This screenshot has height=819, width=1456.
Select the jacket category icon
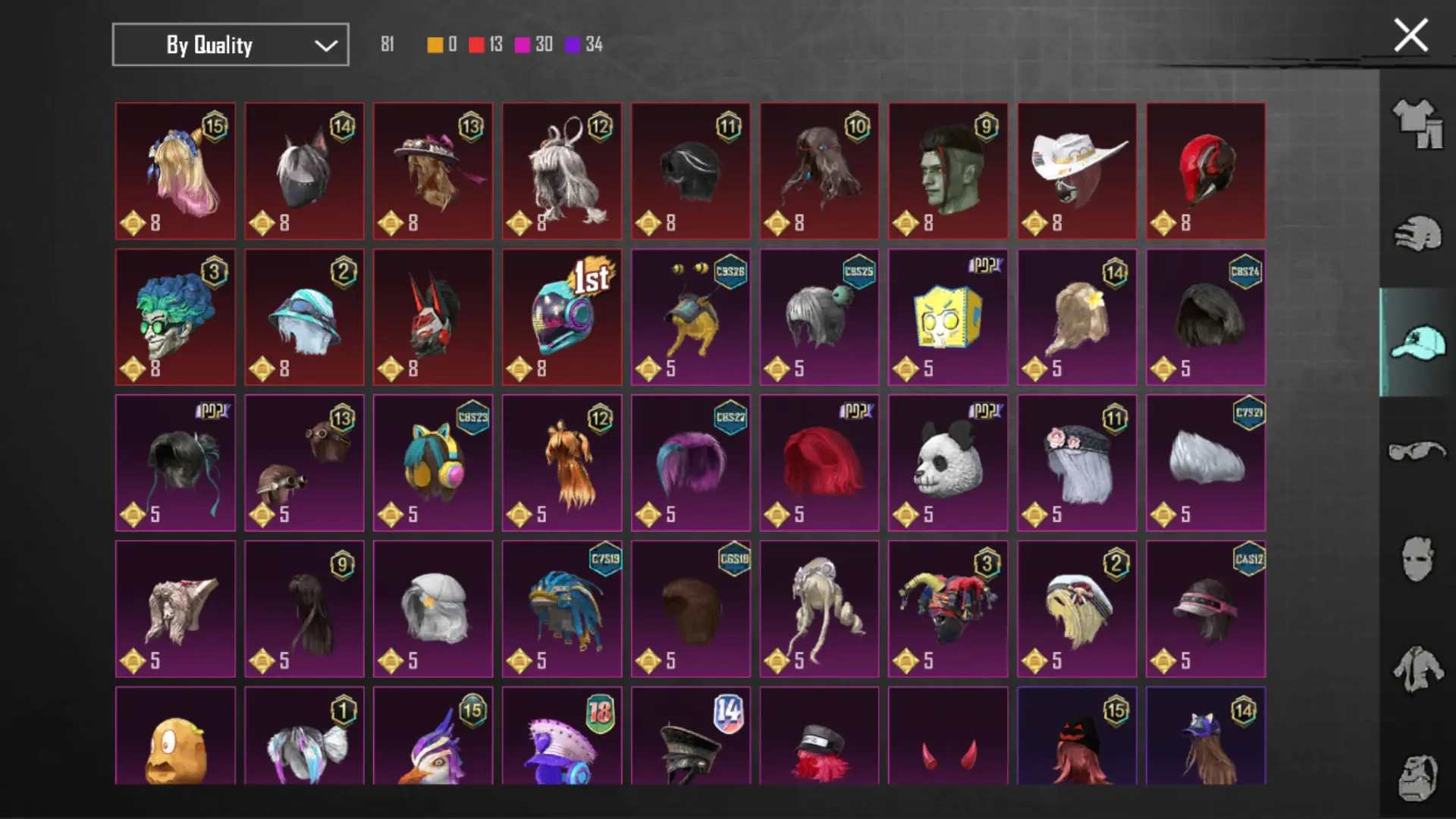[1417, 670]
